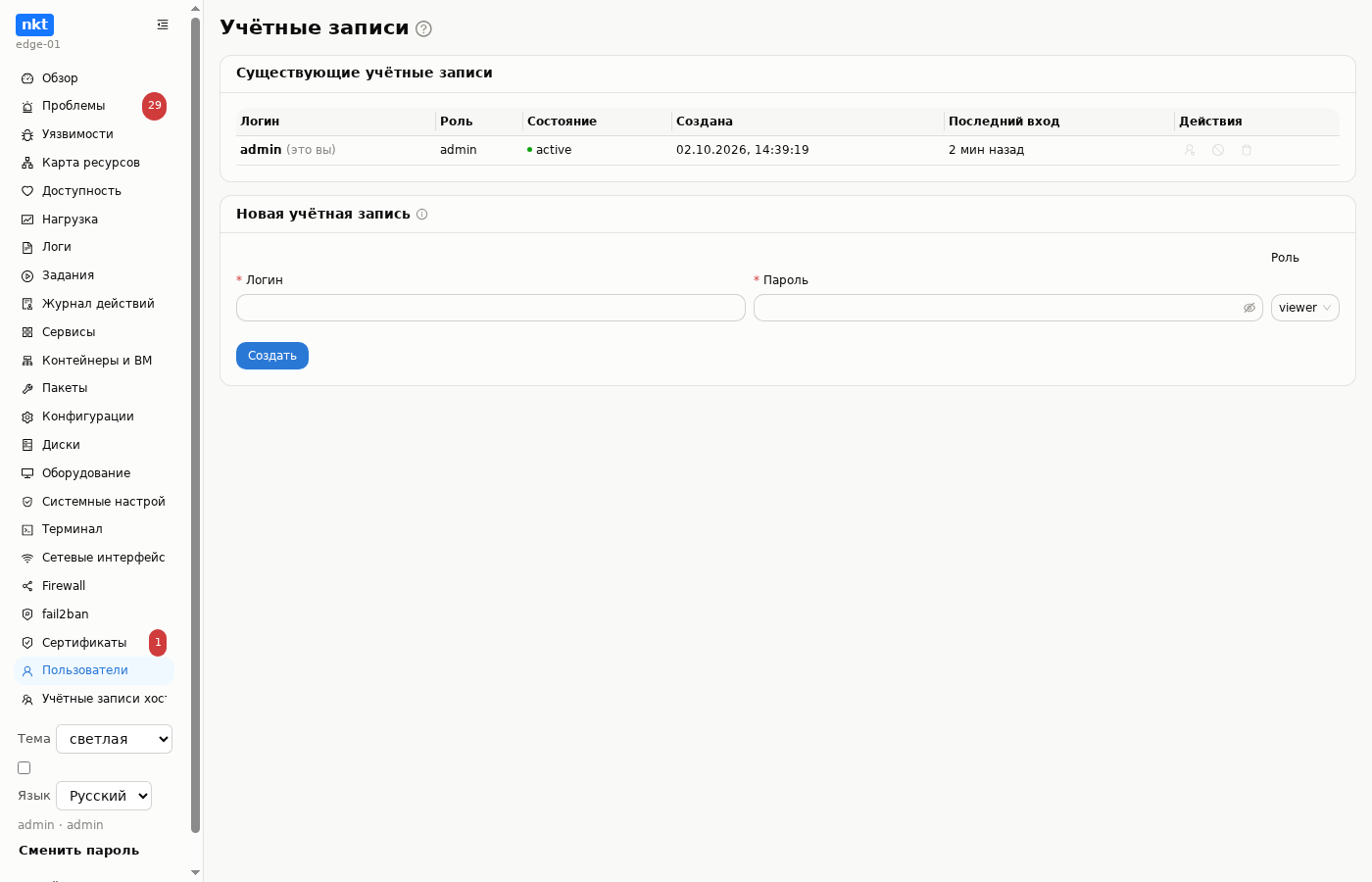Click the Создать button
This screenshot has width=1372, height=882.
click(x=272, y=356)
